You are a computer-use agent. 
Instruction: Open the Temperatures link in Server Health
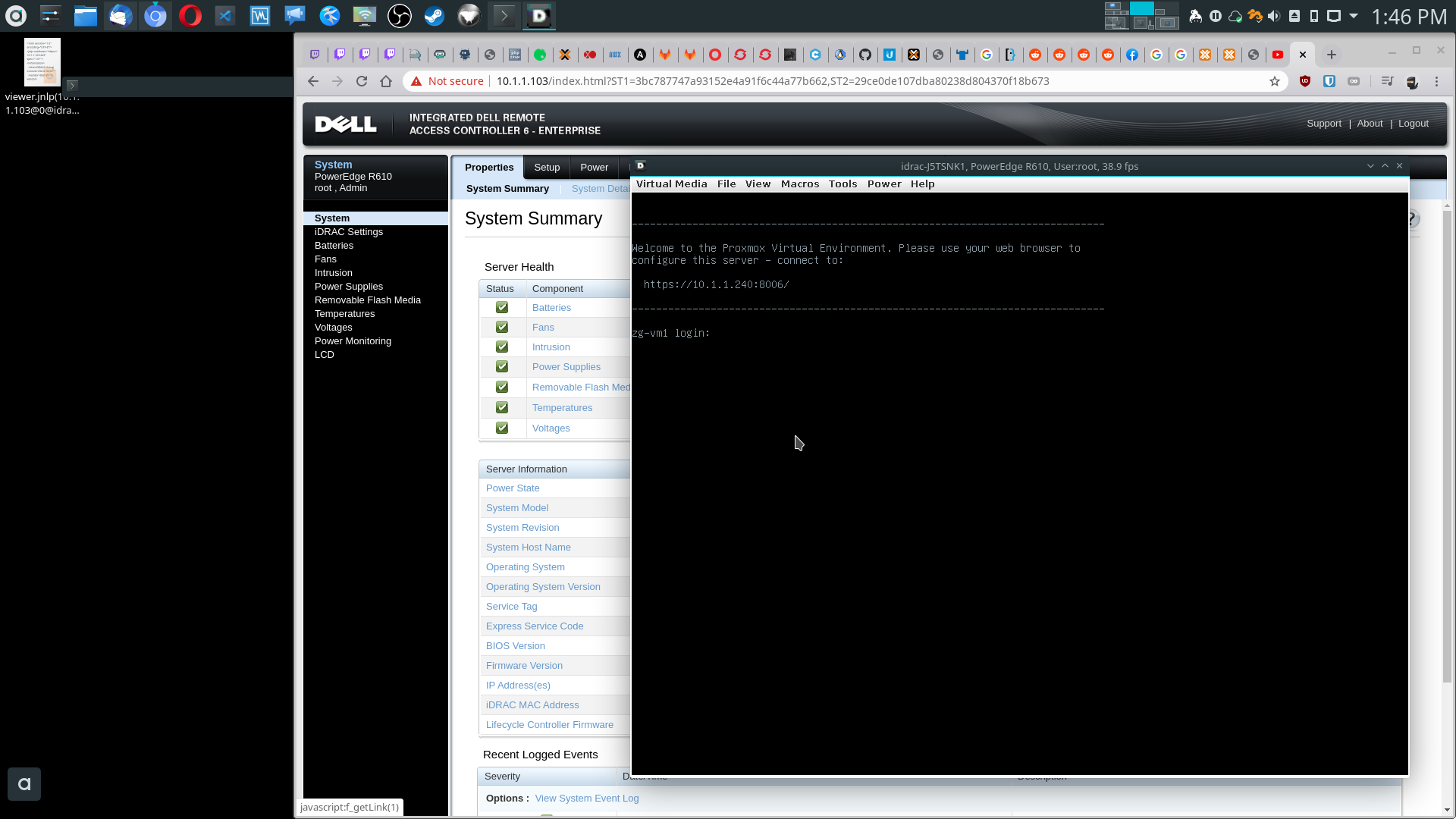coord(562,408)
